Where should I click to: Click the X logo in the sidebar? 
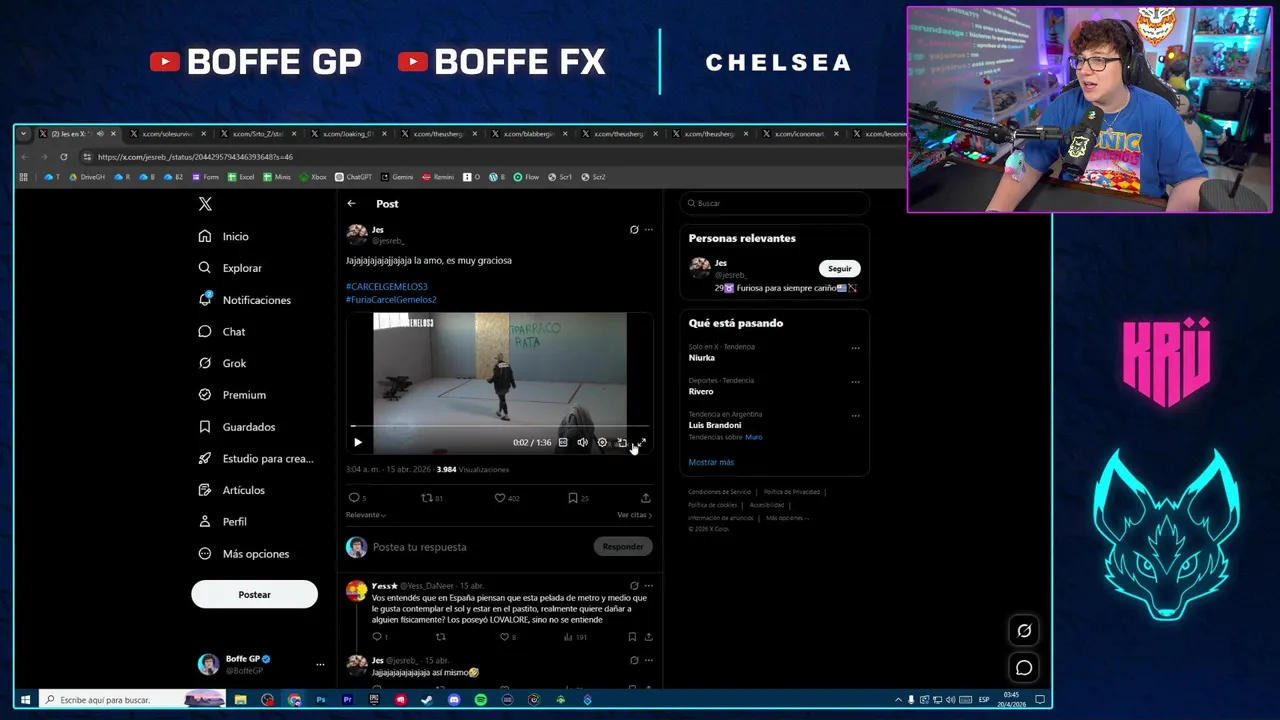click(205, 204)
